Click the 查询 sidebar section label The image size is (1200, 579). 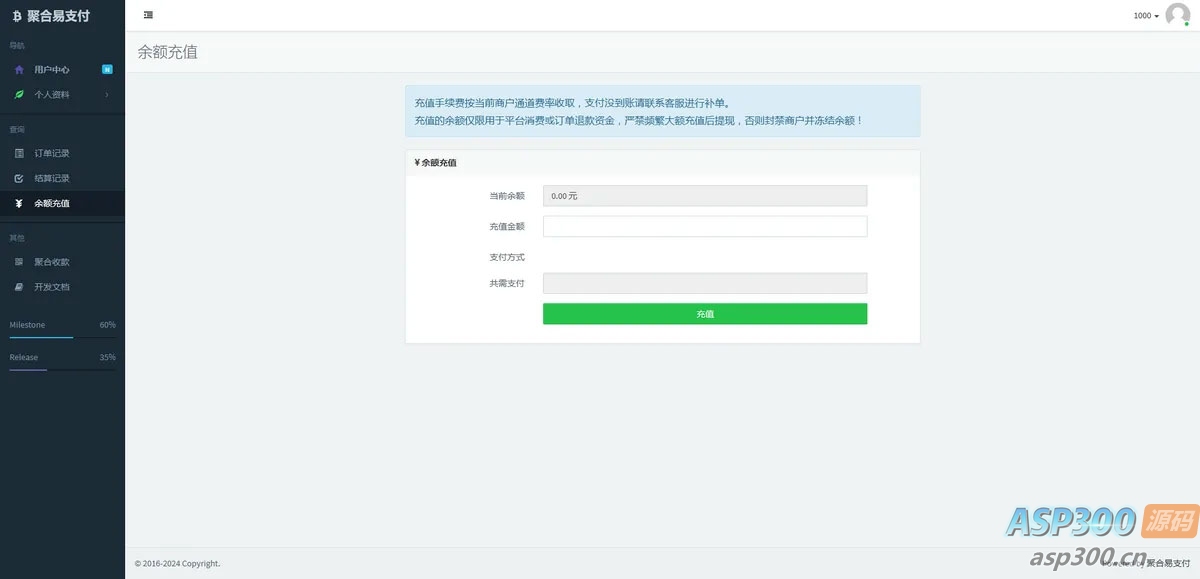[x=17, y=129]
